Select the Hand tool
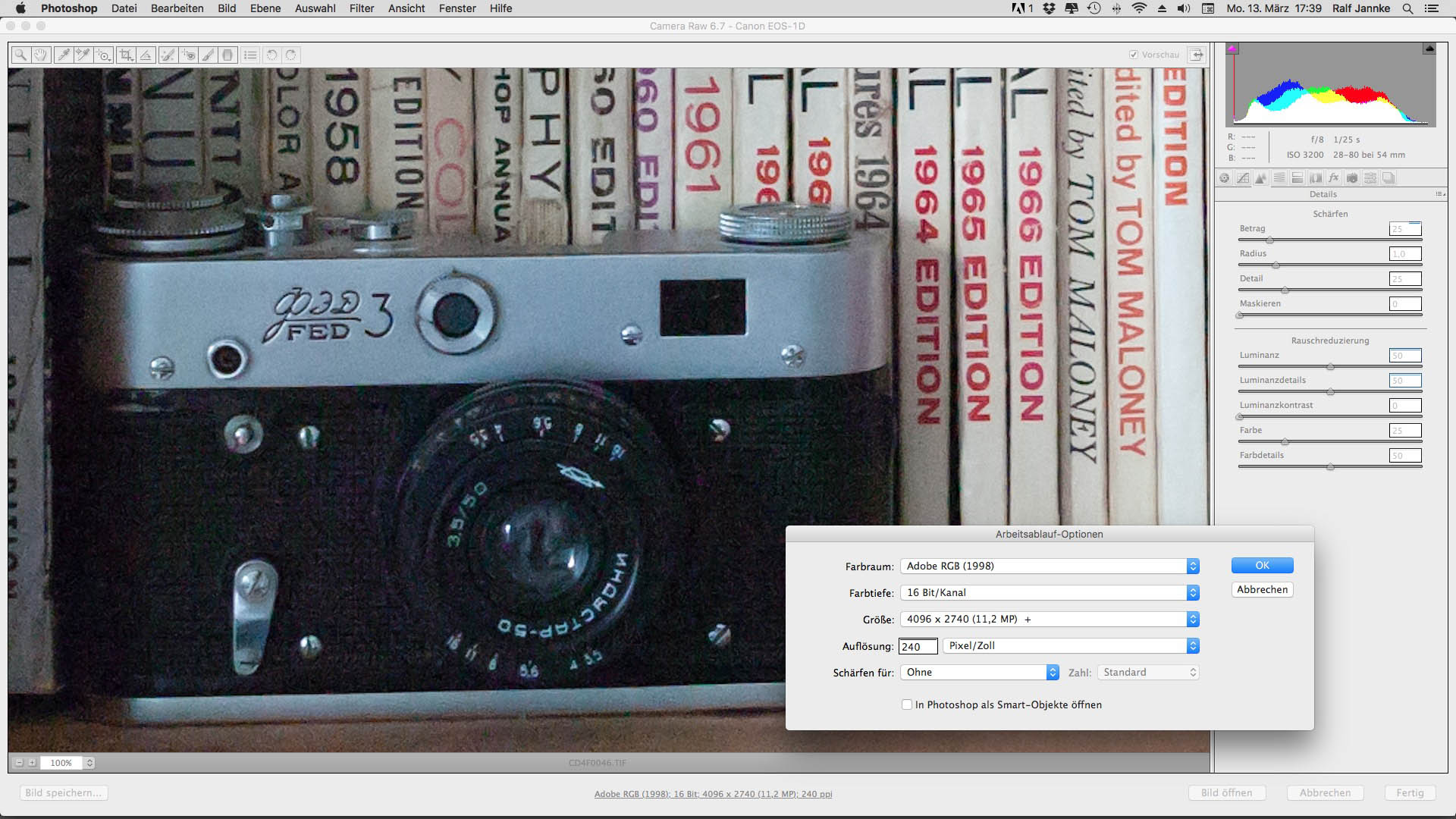 point(41,55)
